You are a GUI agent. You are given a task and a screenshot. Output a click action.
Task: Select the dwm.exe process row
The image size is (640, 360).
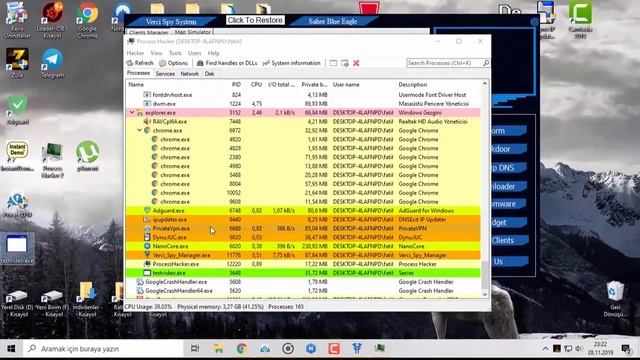point(304,104)
